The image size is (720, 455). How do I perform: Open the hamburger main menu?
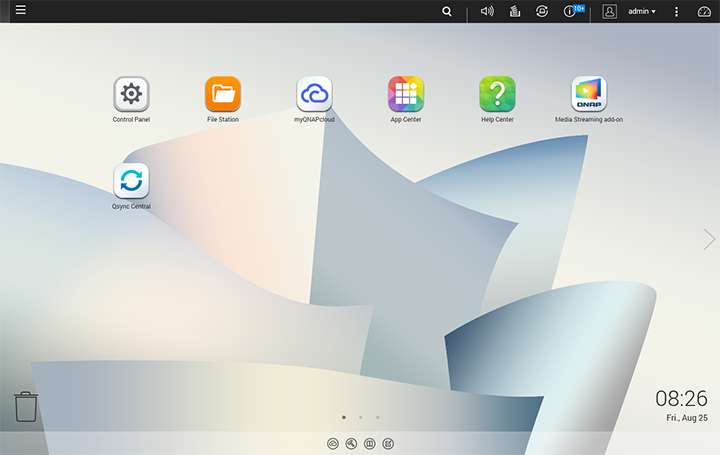[20, 11]
